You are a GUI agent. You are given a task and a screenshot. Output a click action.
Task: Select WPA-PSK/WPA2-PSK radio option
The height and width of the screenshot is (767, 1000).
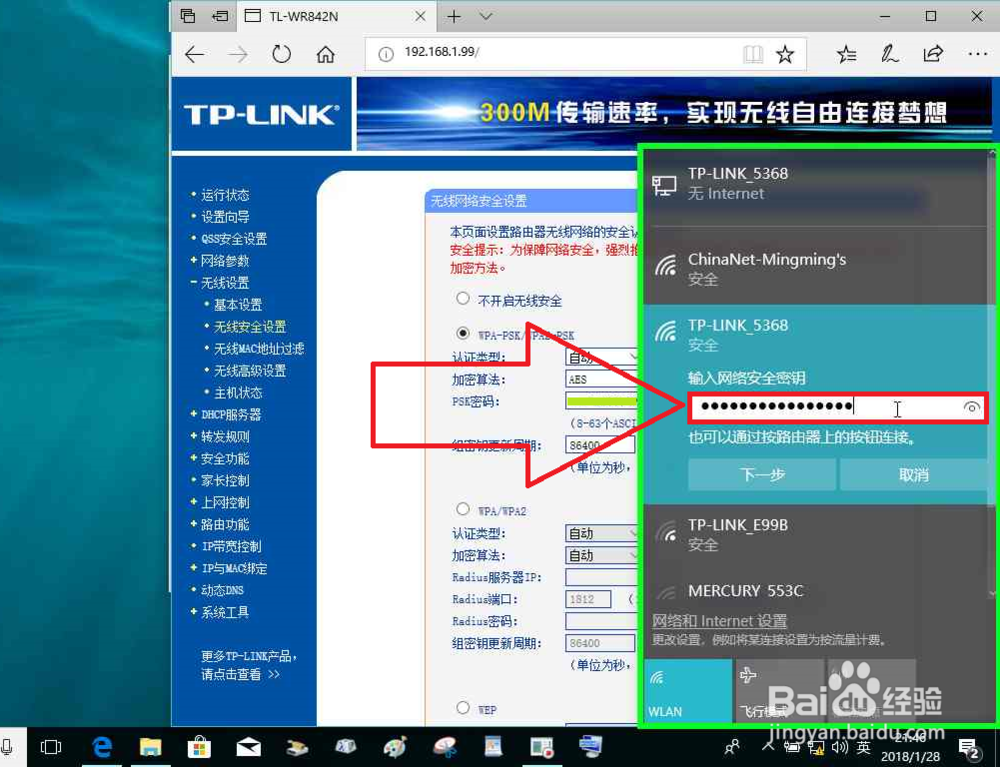pyautogui.click(x=463, y=333)
